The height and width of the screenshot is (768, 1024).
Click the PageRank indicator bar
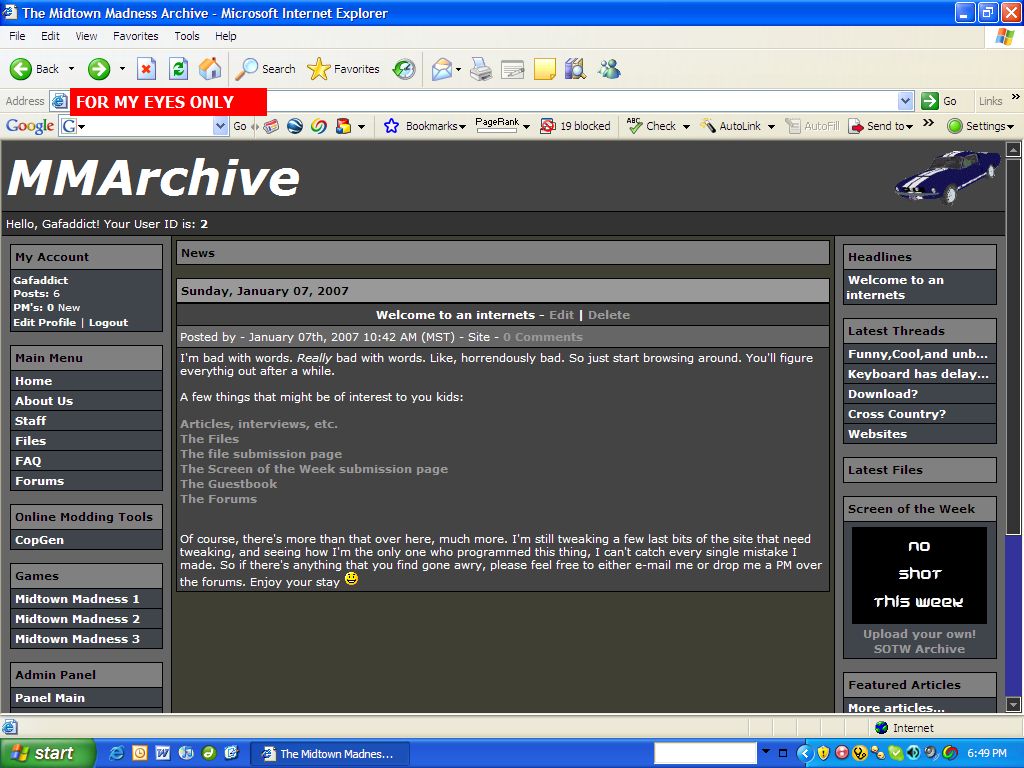pos(497,129)
